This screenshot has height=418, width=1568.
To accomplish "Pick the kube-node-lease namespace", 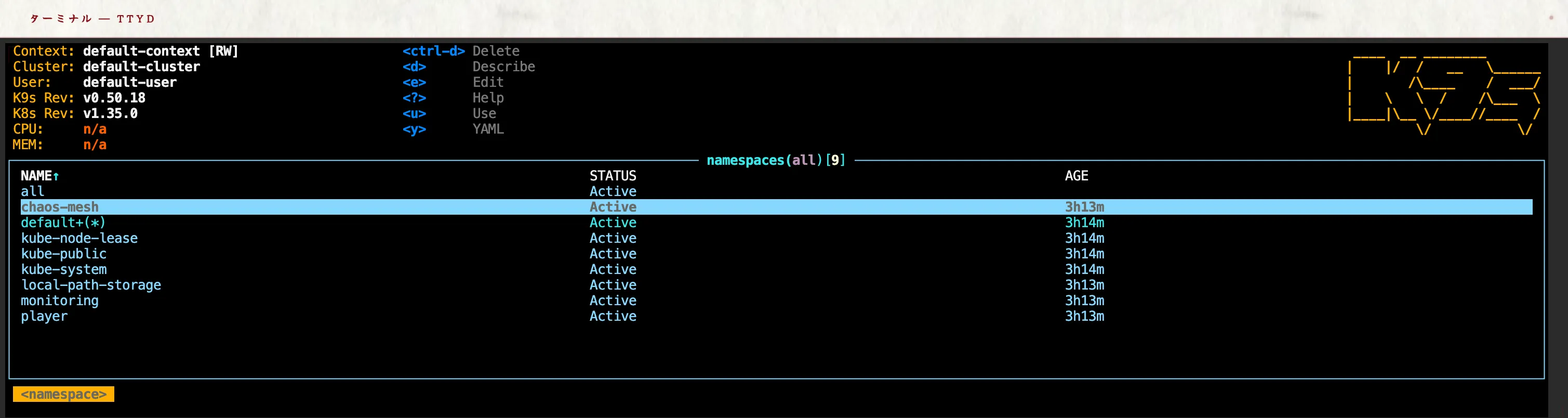I will 79,238.
